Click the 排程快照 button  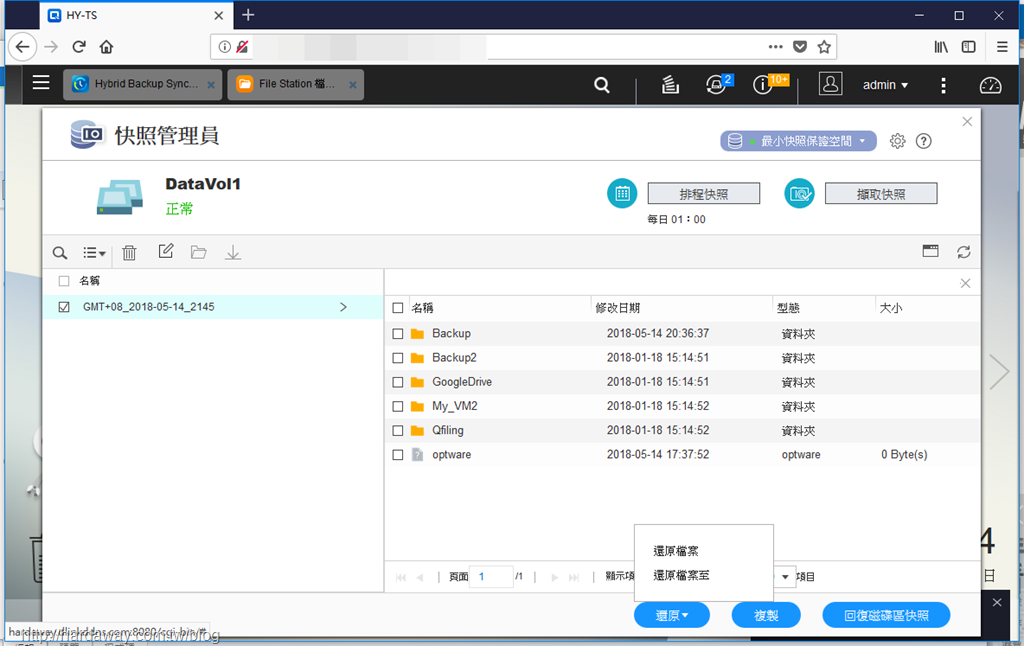(x=704, y=194)
